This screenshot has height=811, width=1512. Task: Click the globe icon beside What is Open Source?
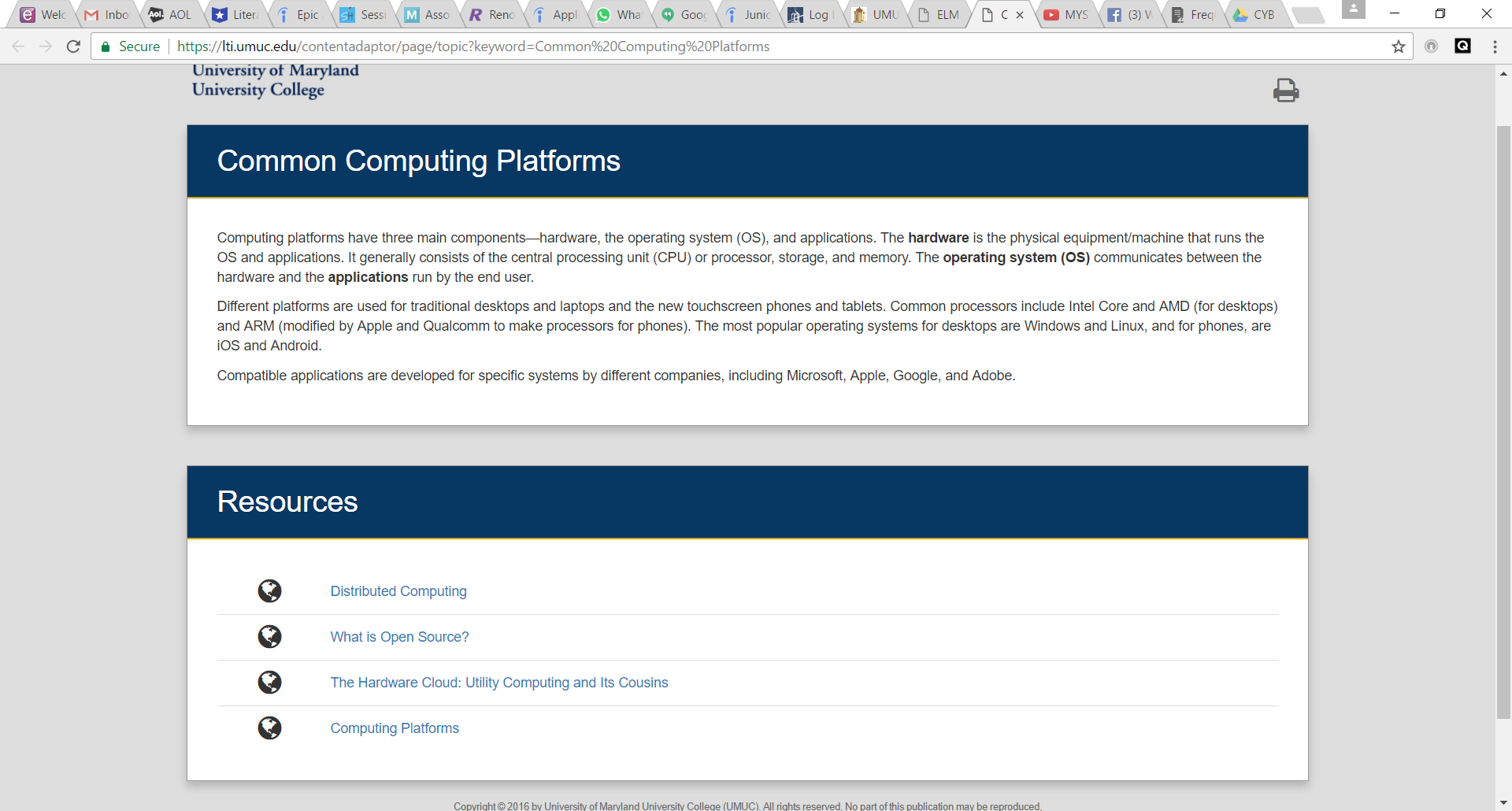point(269,637)
